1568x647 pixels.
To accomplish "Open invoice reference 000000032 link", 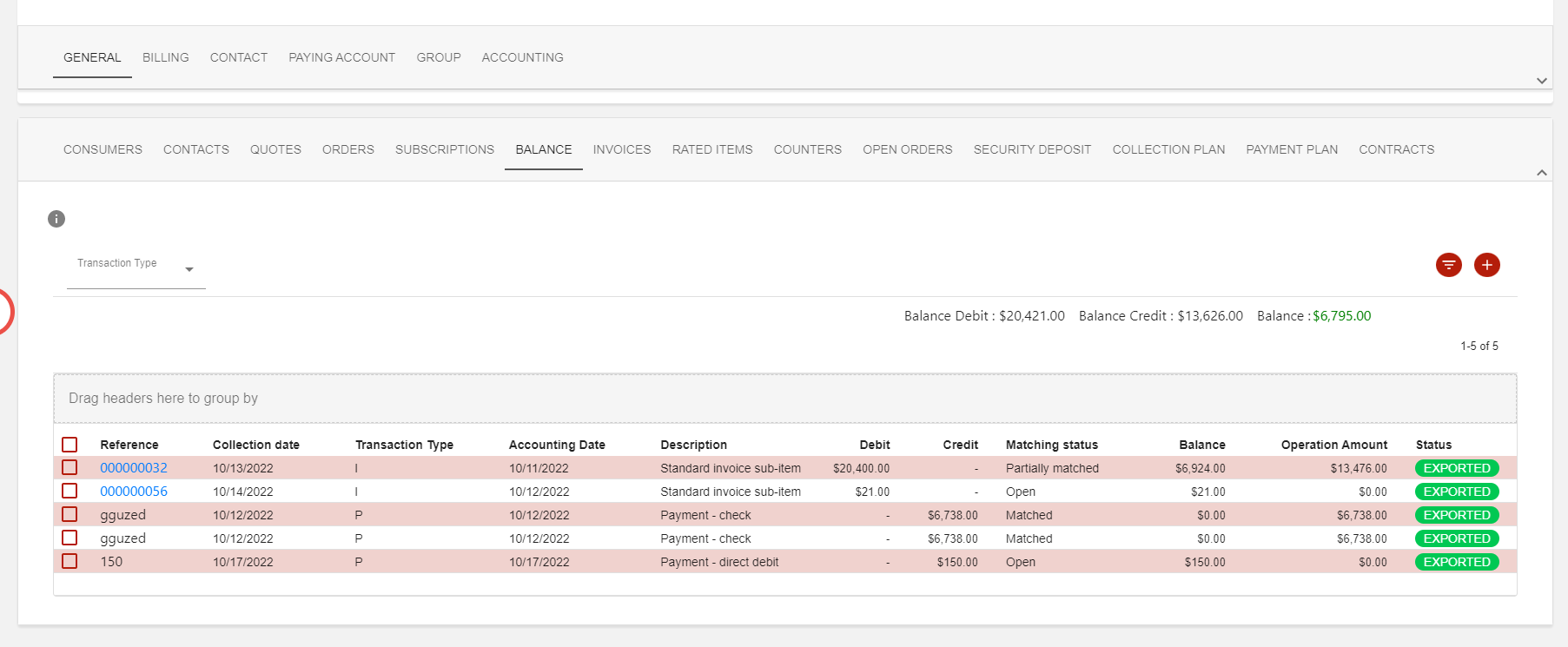I will click(134, 468).
